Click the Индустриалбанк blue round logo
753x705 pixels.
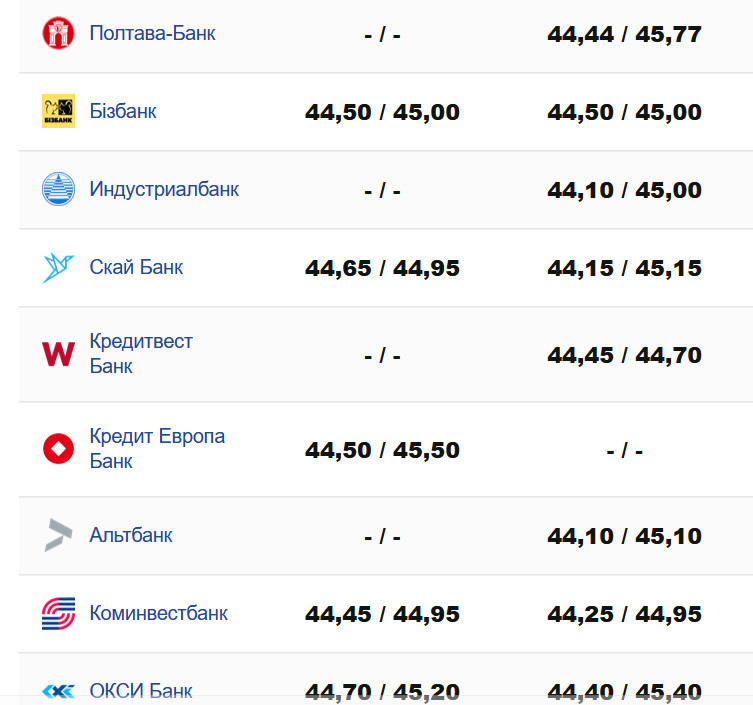pyautogui.click(x=58, y=189)
